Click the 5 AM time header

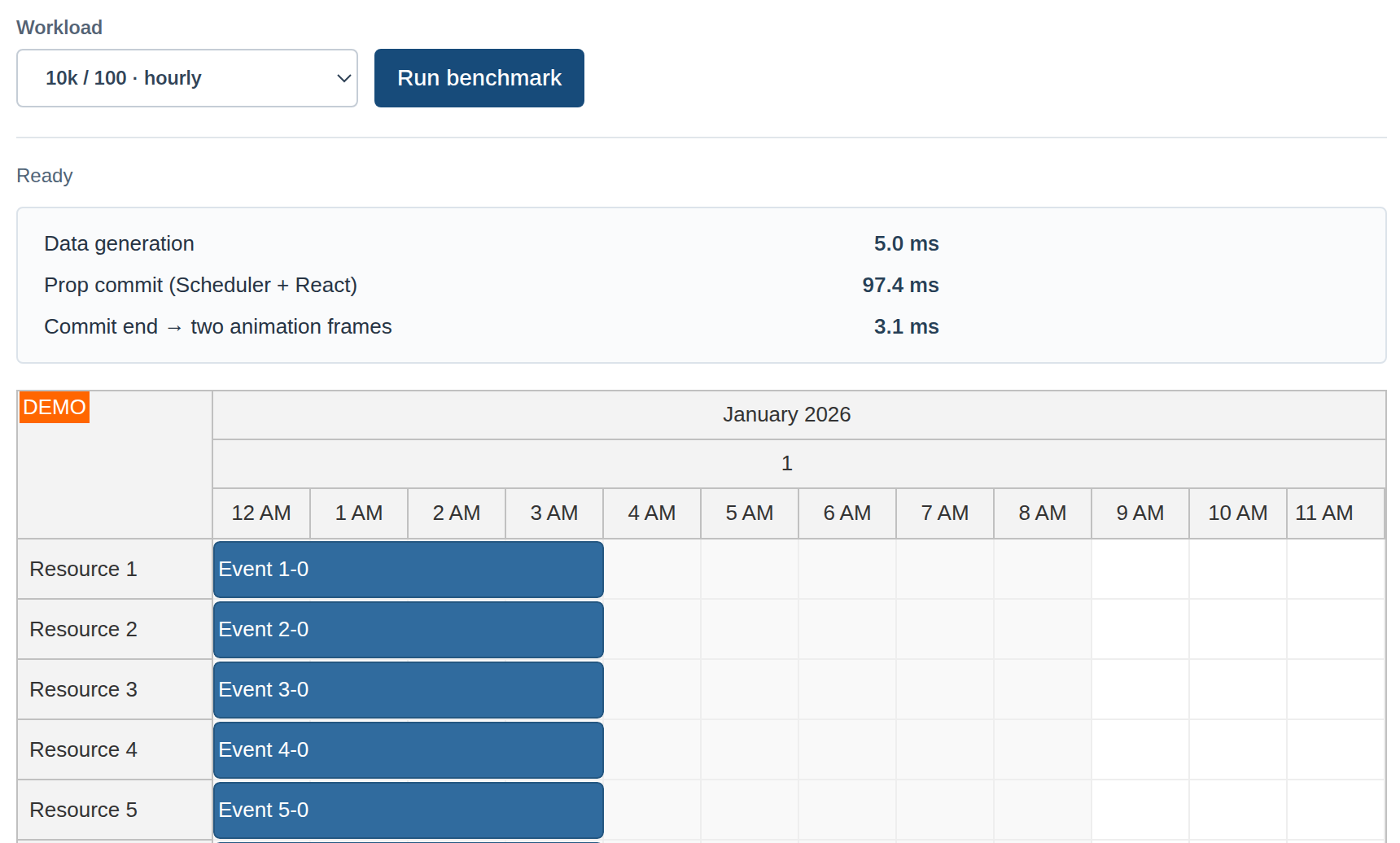750,513
